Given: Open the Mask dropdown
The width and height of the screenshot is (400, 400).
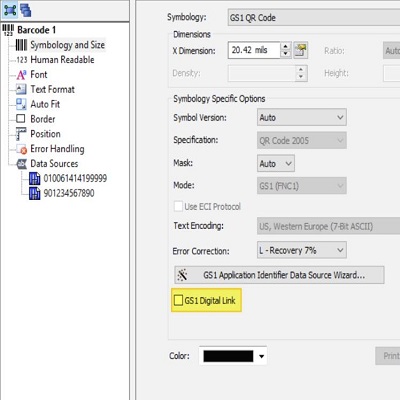Looking at the screenshot, I should 276,163.
